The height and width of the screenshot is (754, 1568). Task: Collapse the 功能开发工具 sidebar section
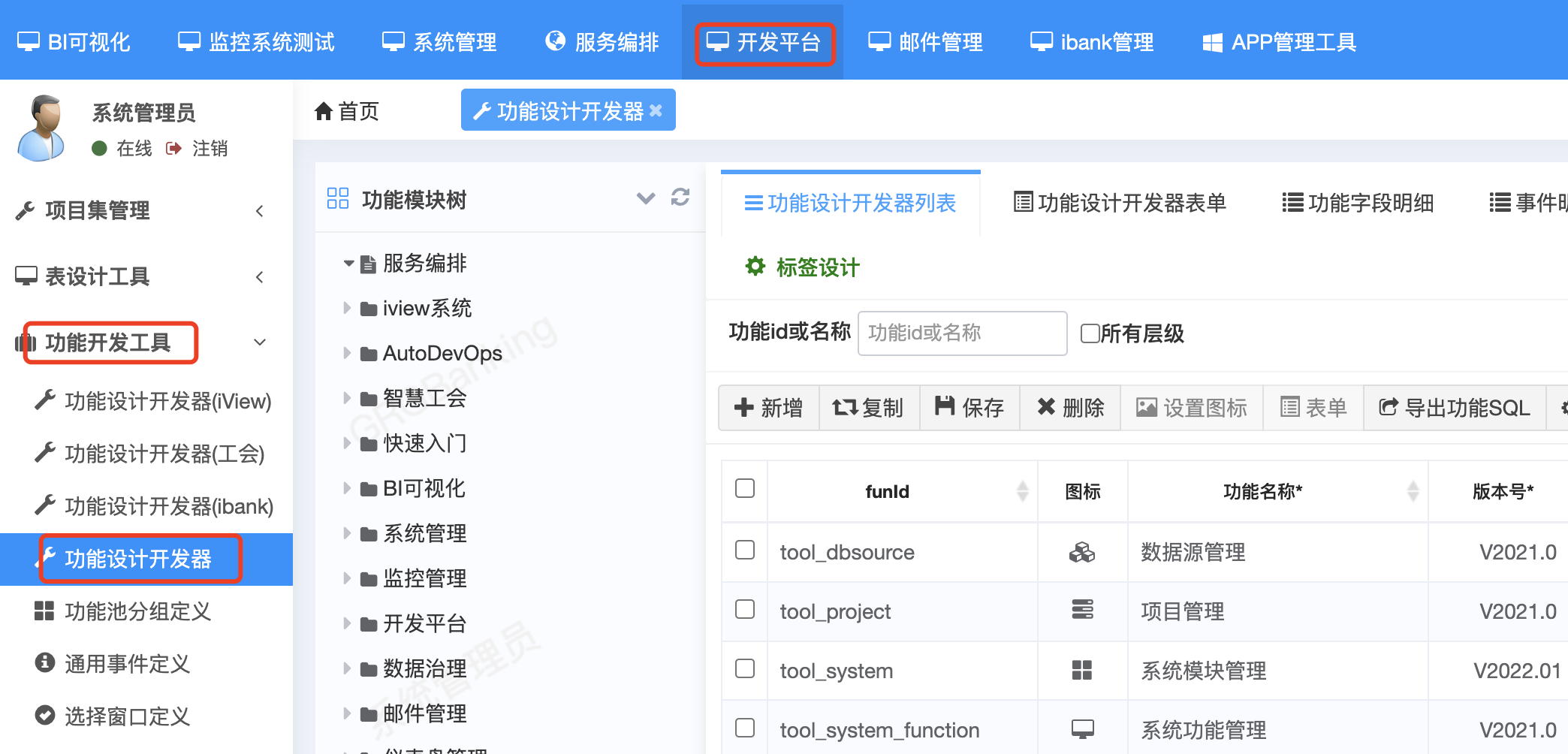[146, 342]
